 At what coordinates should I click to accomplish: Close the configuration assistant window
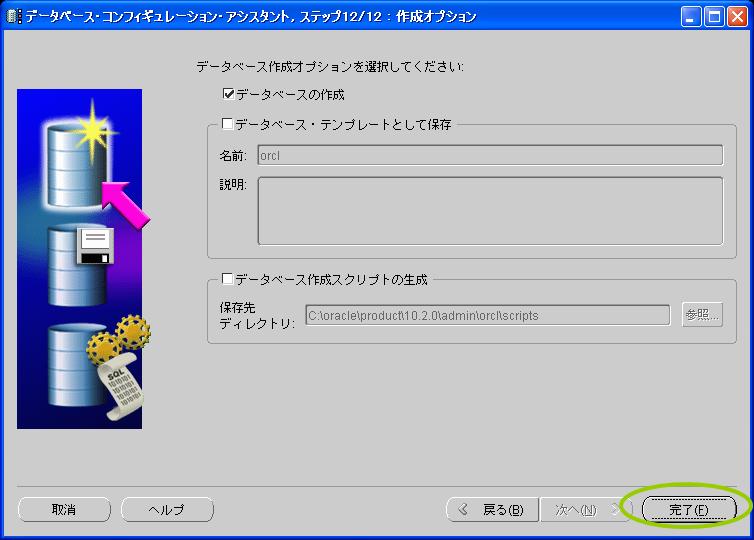pos(737,17)
